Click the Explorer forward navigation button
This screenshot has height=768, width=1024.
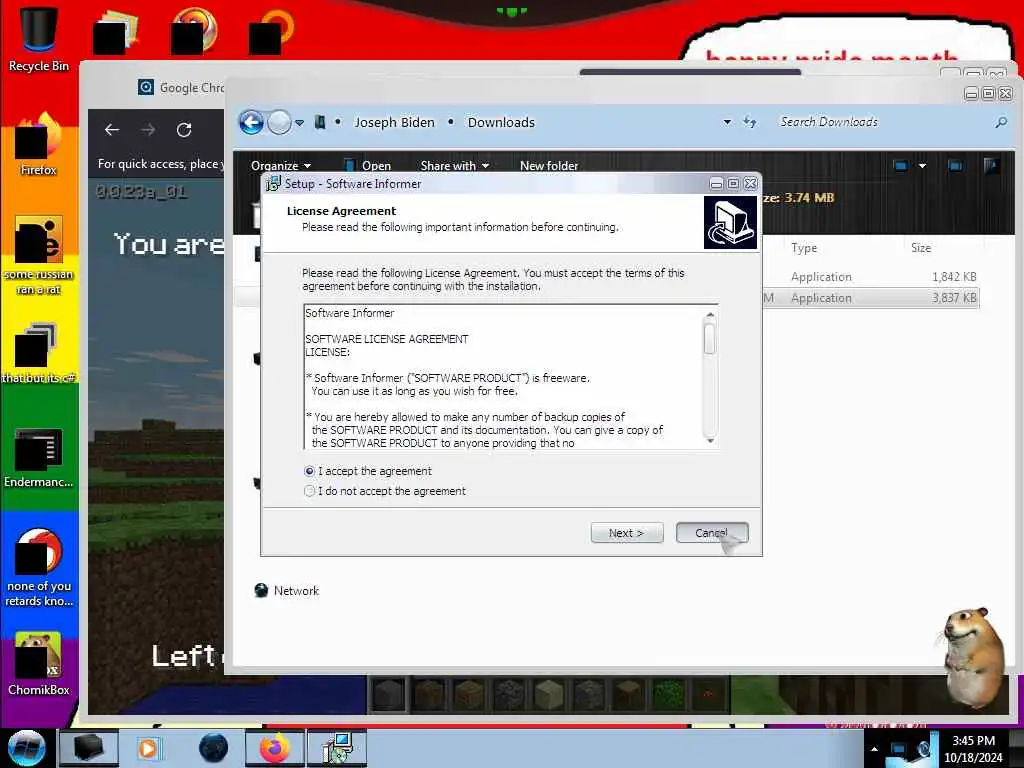point(280,122)
